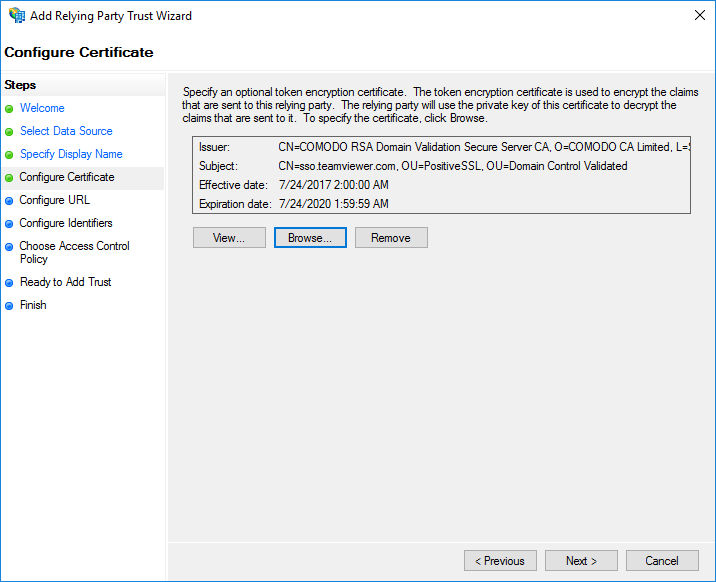Click blue bullet beside Configure Identifiers
This screenshot has width=716, height=582.
(x=9, y=224)
